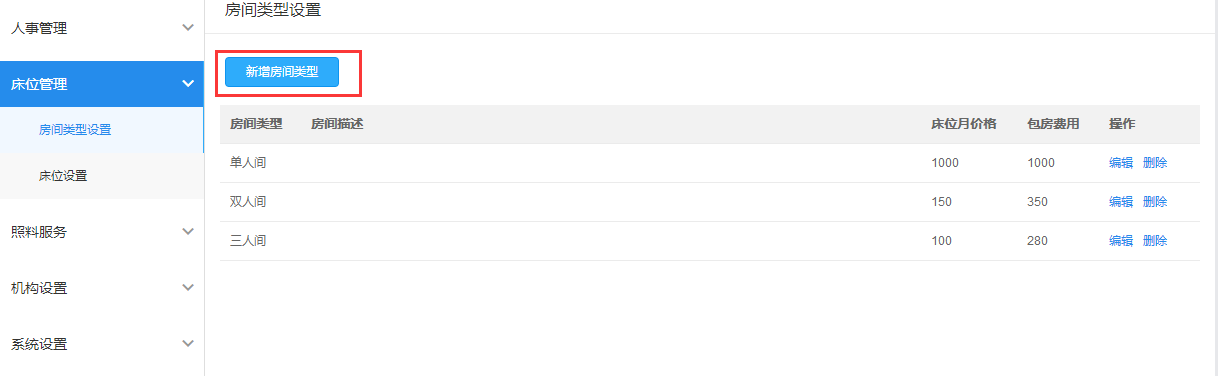Expand the 机构设置 chevron arrow

[x=188, y=288]
